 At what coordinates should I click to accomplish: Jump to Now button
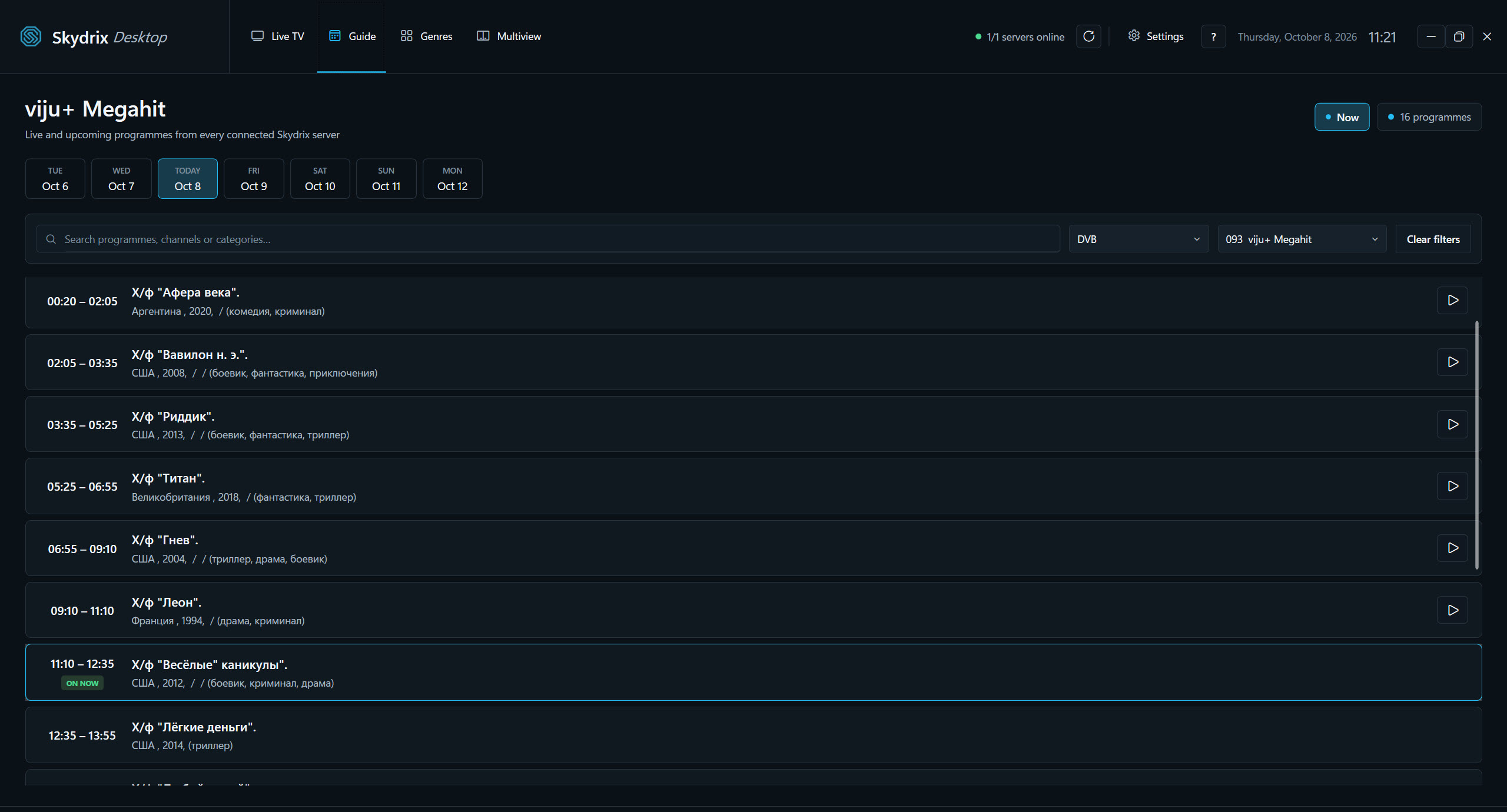1342,117
